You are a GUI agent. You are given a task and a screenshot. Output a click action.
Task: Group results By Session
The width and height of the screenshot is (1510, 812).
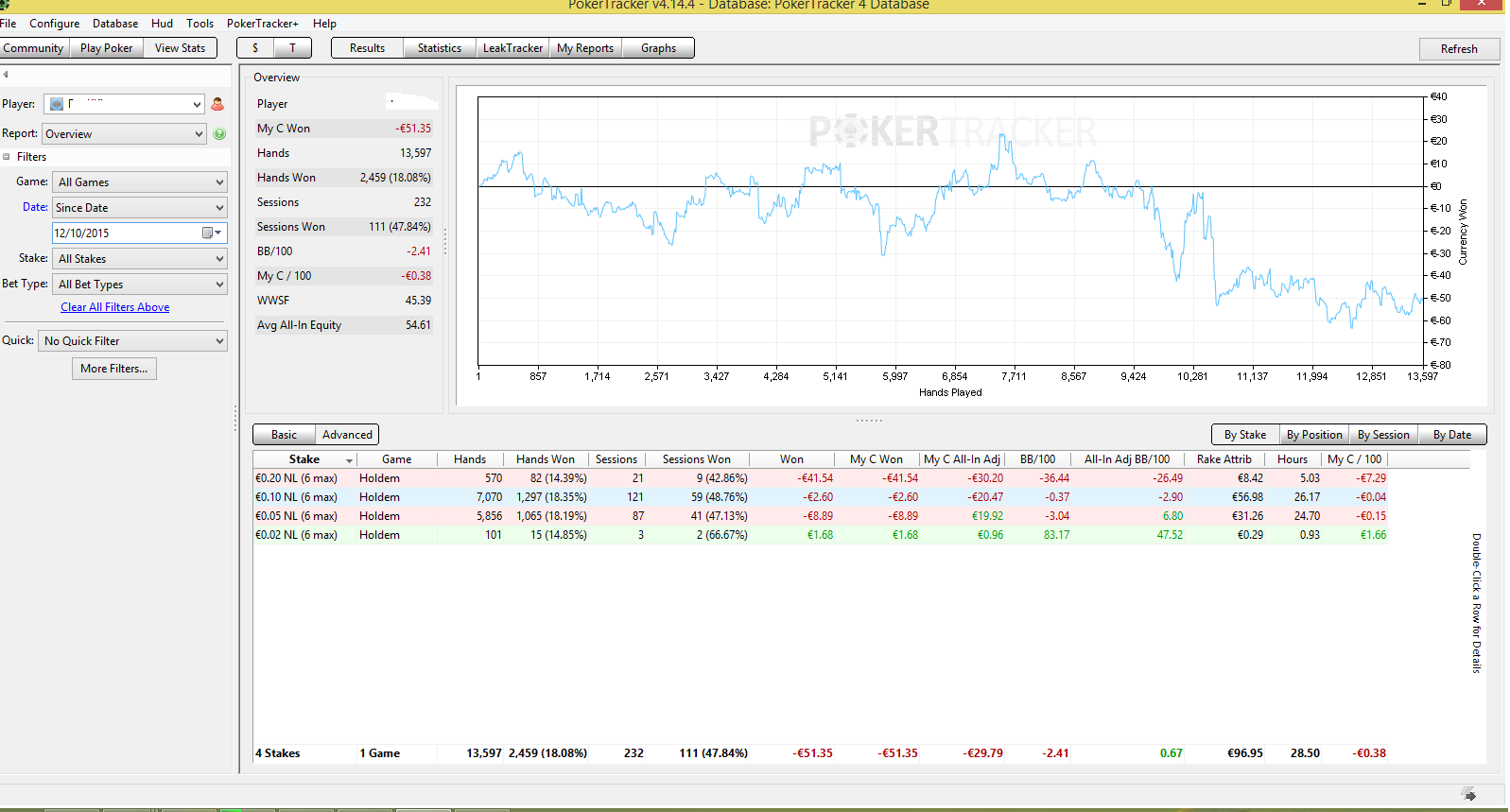(x=1383, y=435)
